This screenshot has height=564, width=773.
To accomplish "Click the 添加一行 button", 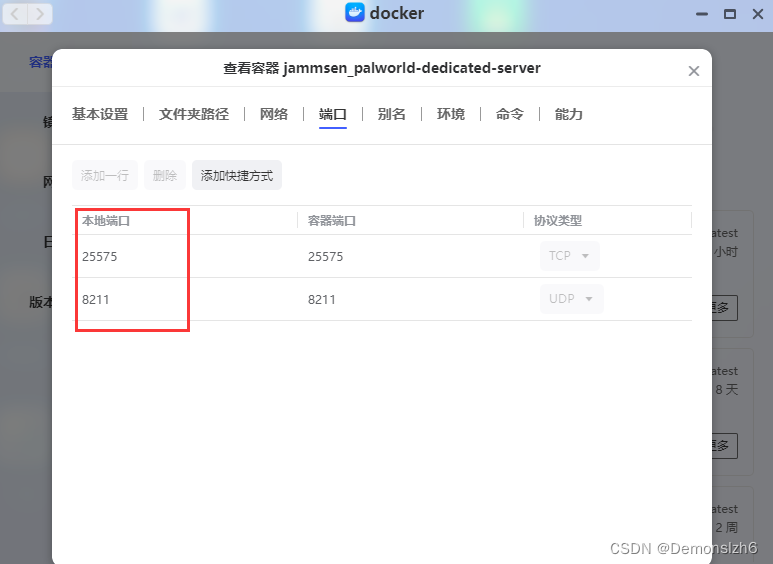I will pos(105,175).
